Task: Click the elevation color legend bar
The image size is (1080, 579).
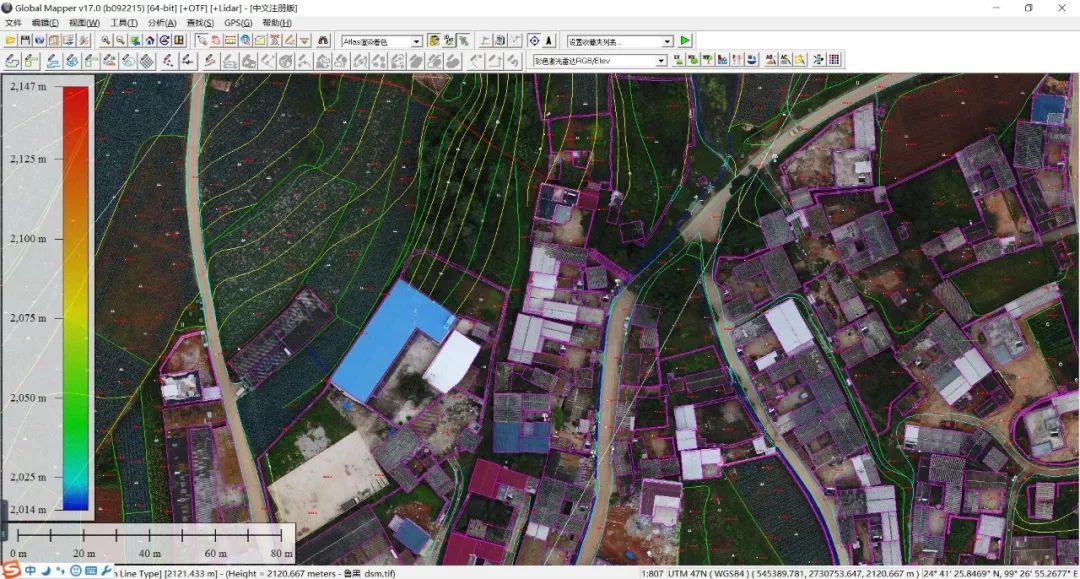Action: pyautogui.click(x=76, y=298)
